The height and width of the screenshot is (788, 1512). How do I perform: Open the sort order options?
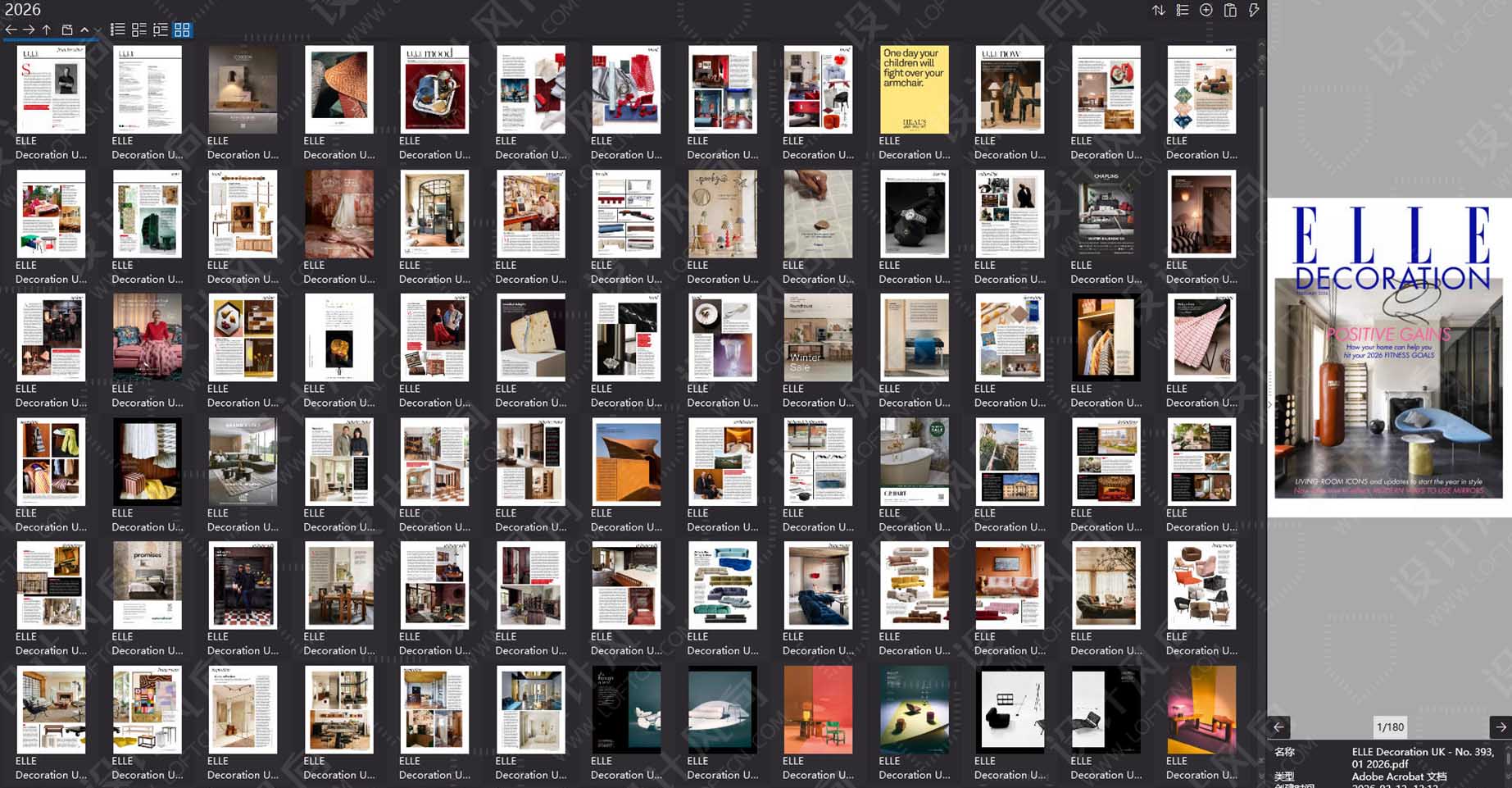pos(1158,10)
